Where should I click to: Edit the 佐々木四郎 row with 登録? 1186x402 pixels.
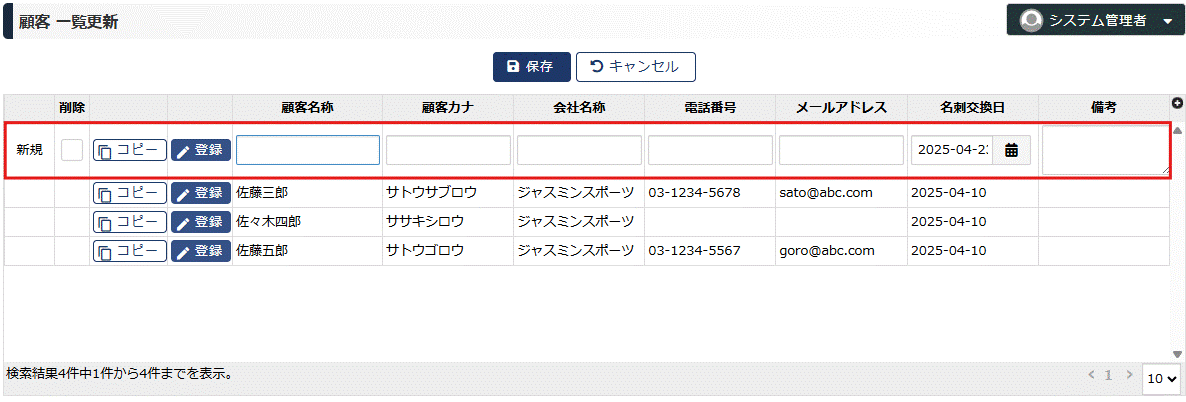[200, 221]
